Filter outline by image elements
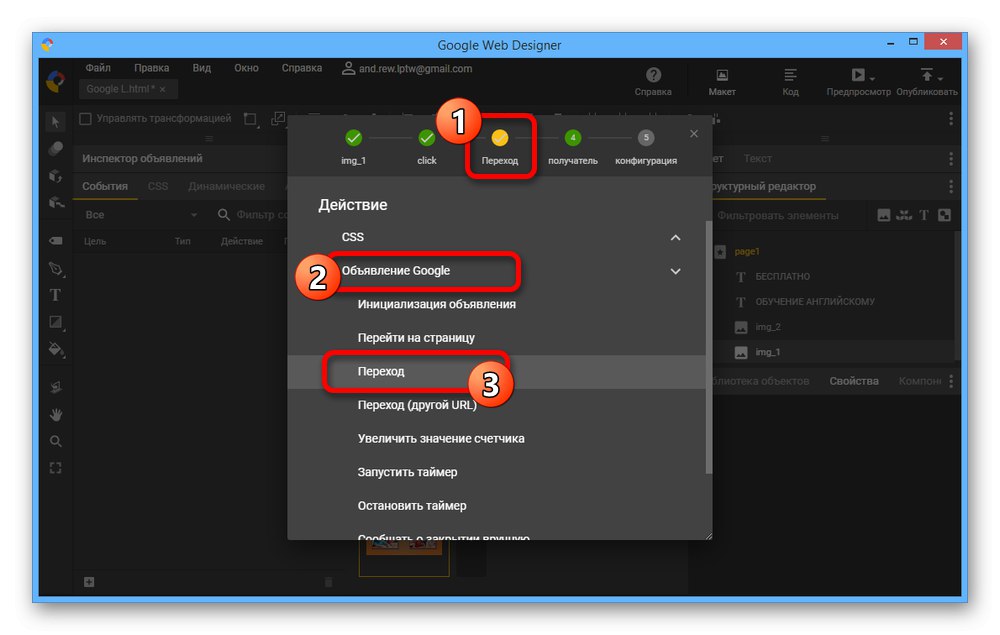 (883, 215)
